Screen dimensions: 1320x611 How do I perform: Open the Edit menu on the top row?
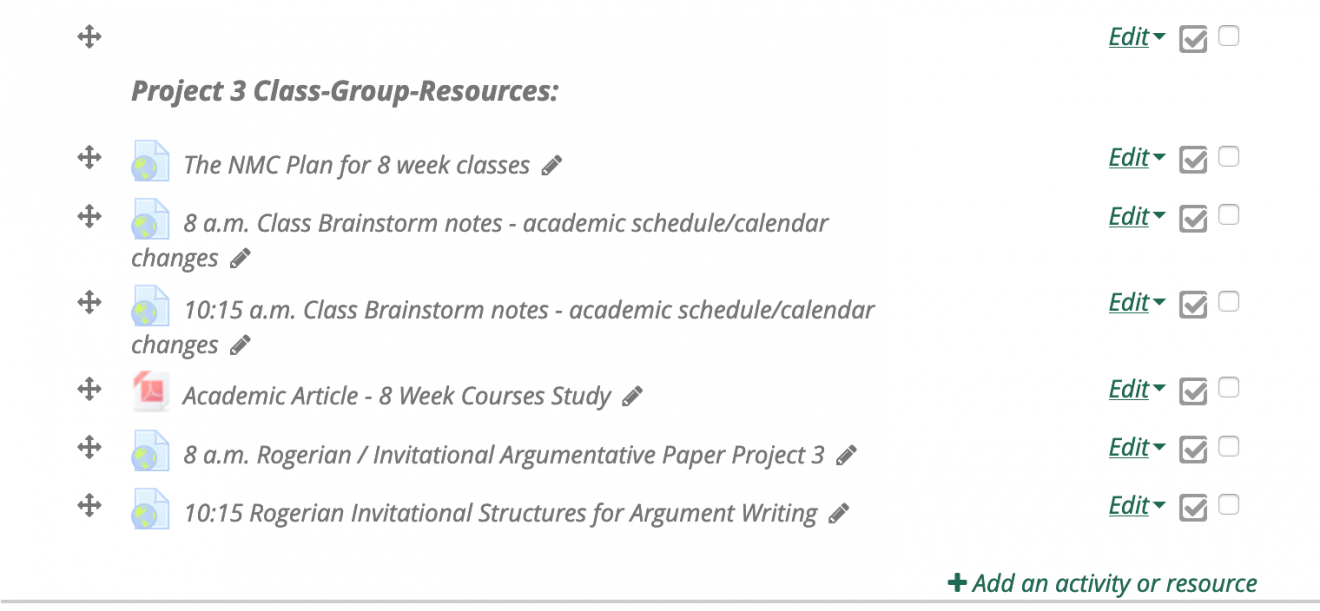tap(1128, 37)
